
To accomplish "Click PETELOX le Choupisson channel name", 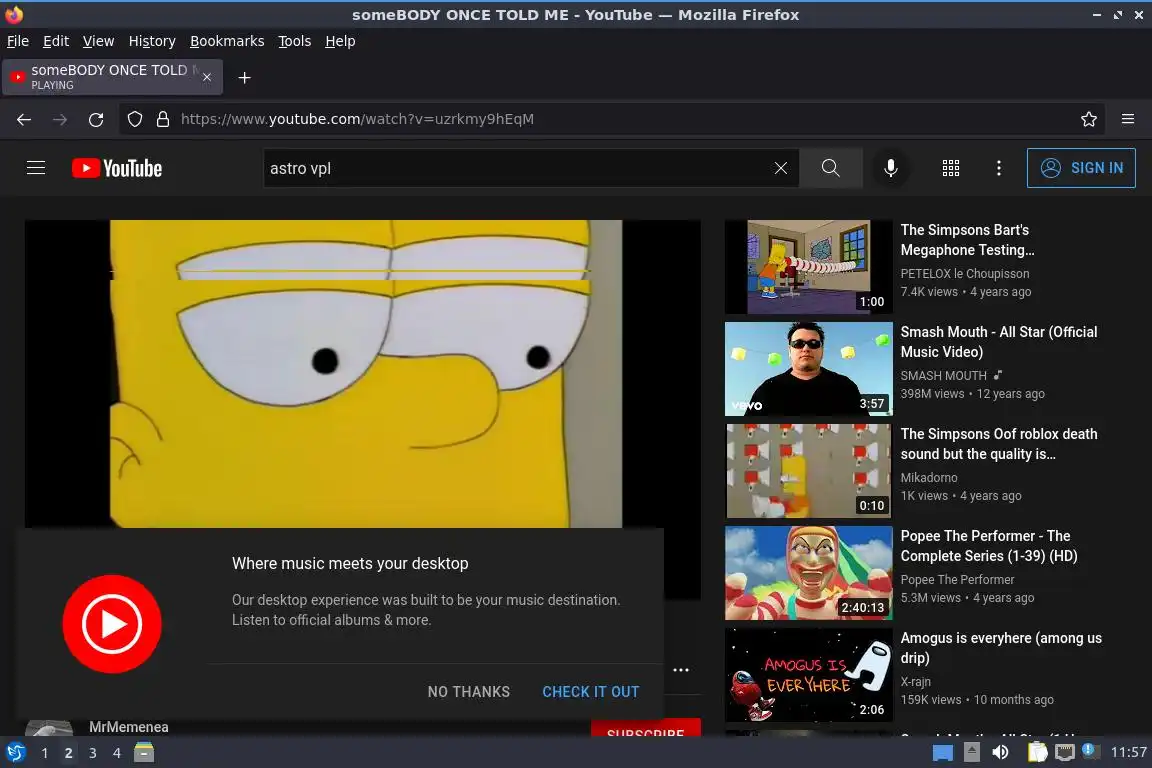I will [x=965, y=273].
